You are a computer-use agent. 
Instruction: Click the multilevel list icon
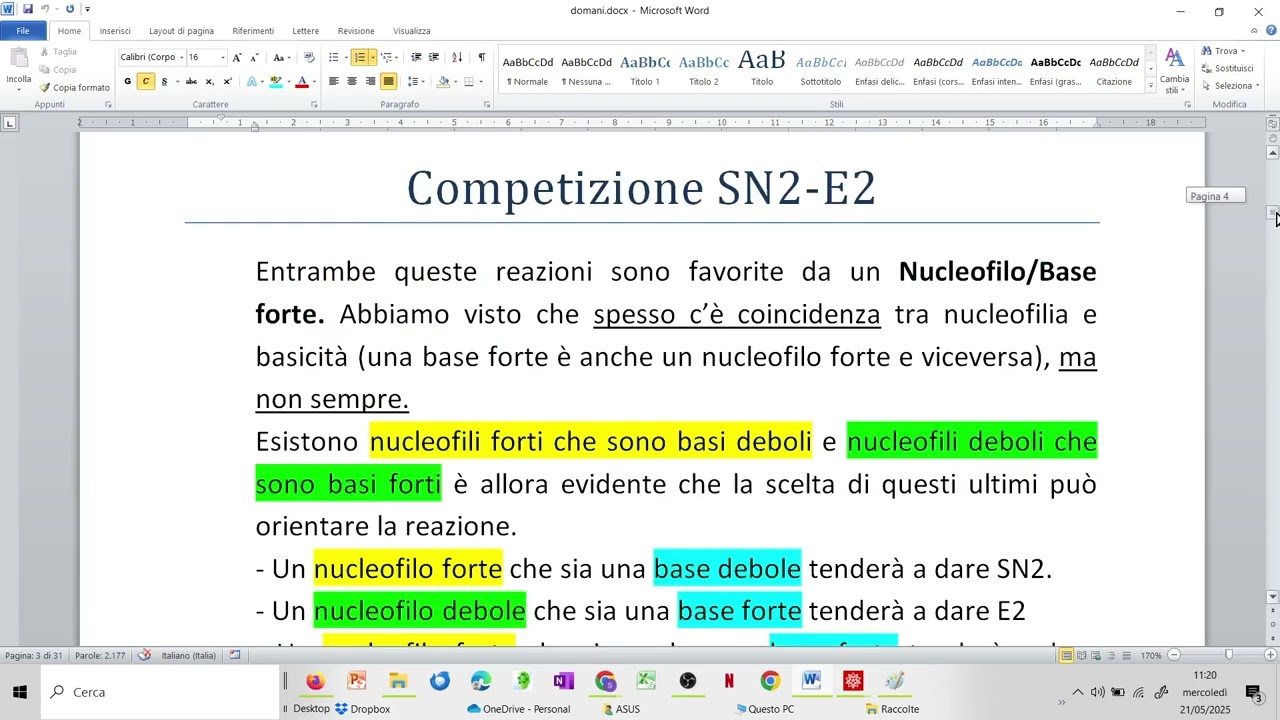coord(387,57)
